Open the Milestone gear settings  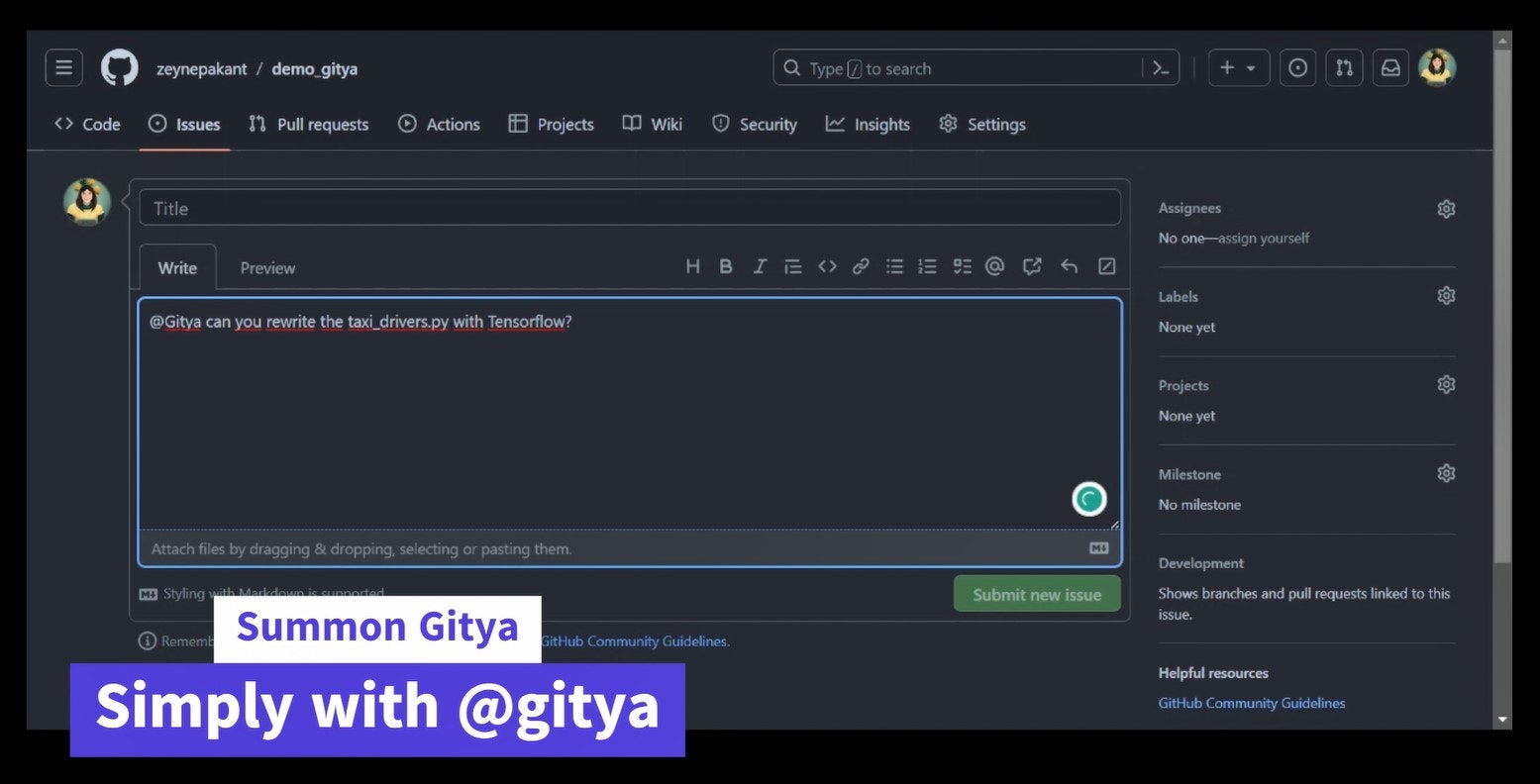coord(1446,473)
